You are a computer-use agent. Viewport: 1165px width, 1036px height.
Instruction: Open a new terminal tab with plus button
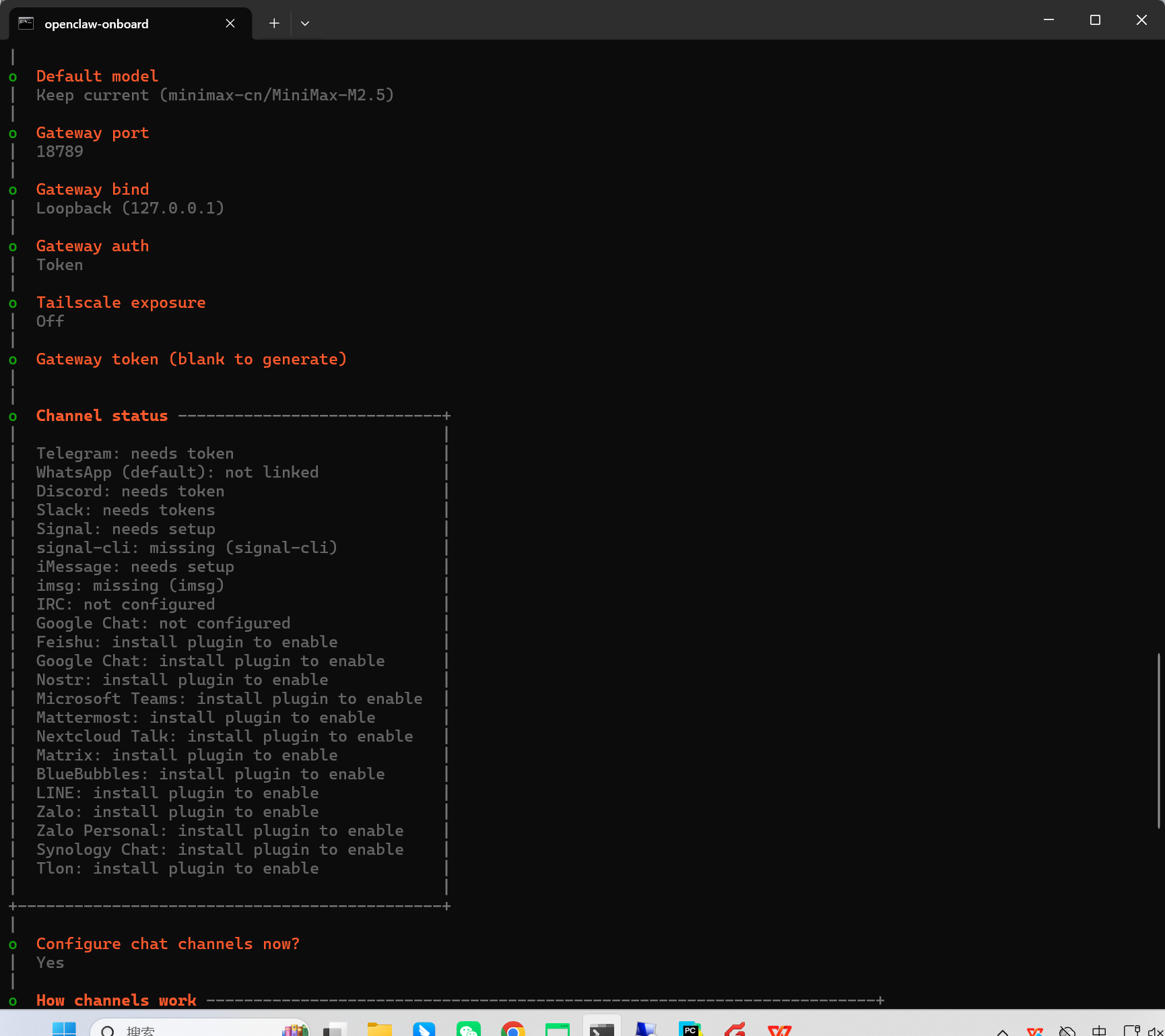click(274, 23)
